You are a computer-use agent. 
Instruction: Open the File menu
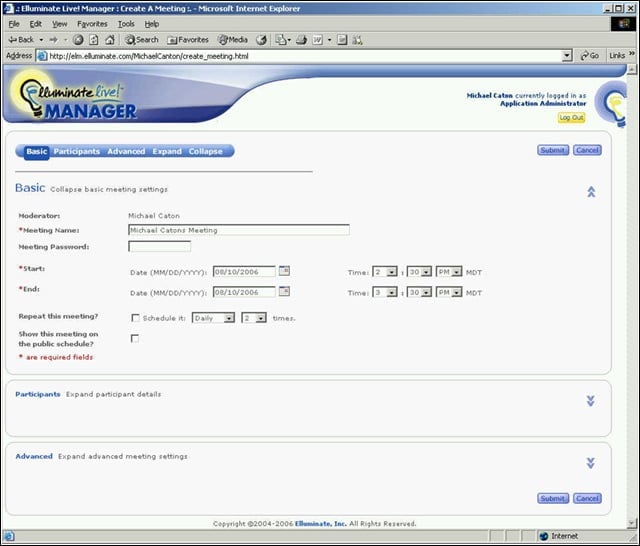click(x=14, y=24)
